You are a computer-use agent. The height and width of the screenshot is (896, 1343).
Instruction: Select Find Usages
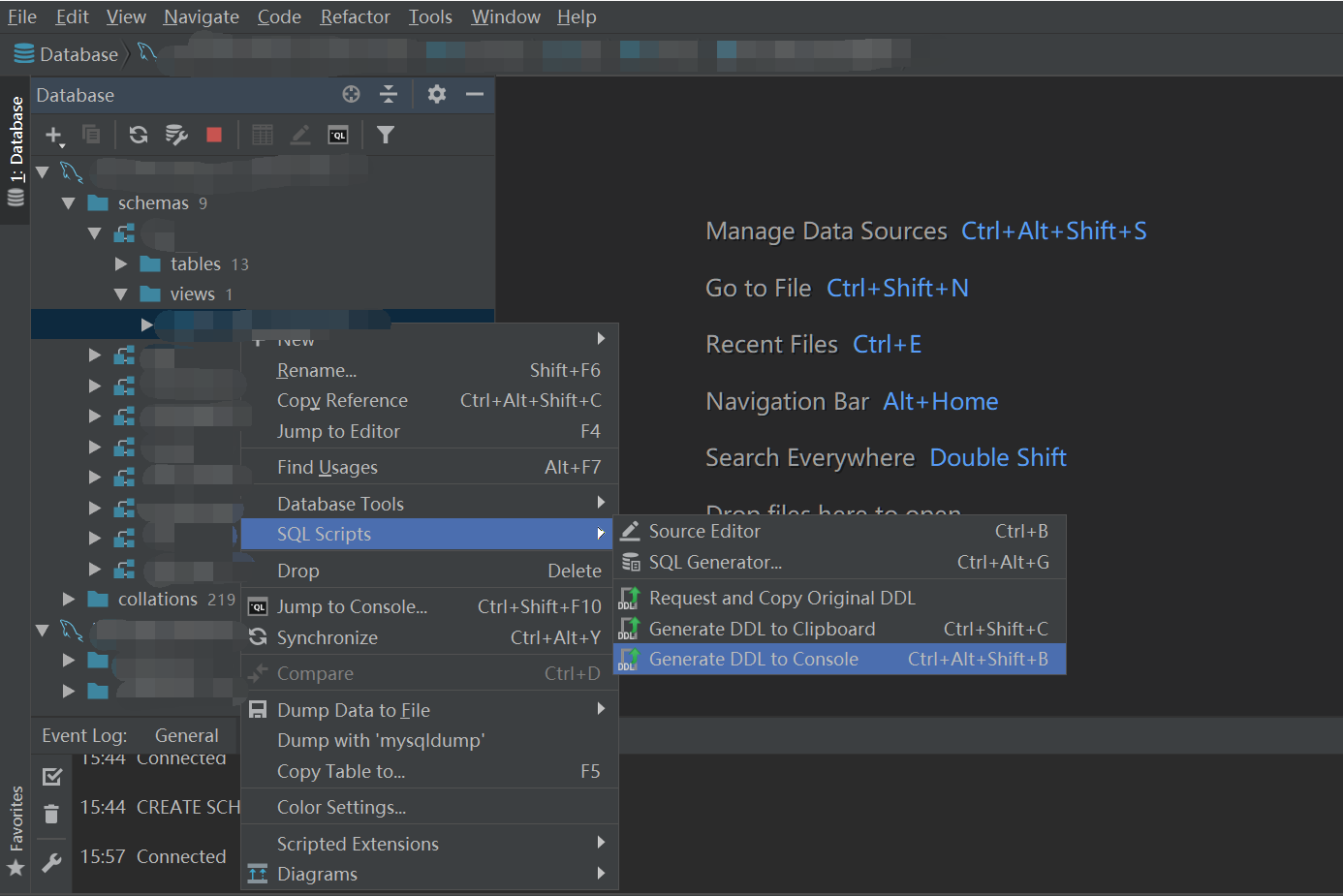pos(429,467)
